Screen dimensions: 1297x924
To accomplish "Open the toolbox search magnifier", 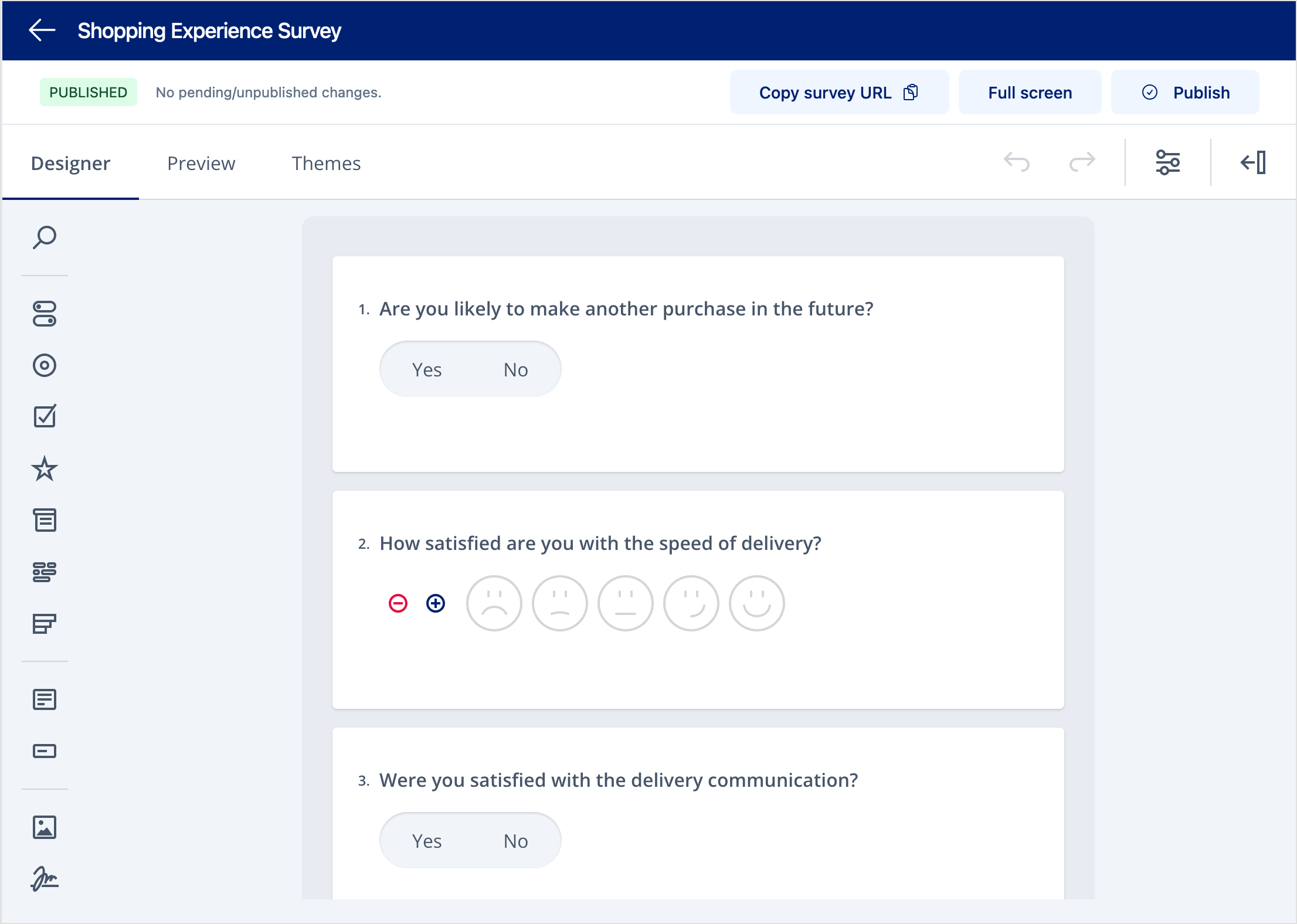I will pyautogui.click(x=45, y=237).
